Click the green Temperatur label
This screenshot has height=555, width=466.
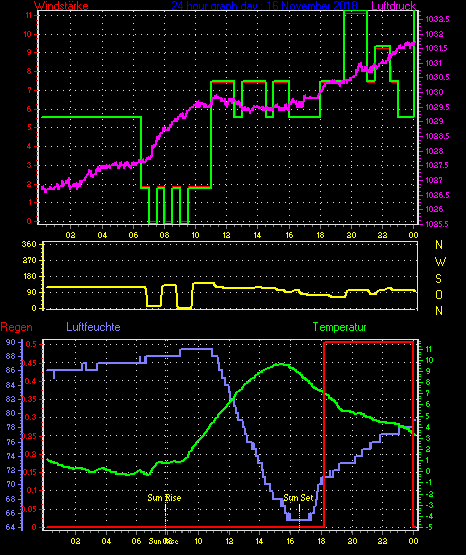[x=339, y=327]
